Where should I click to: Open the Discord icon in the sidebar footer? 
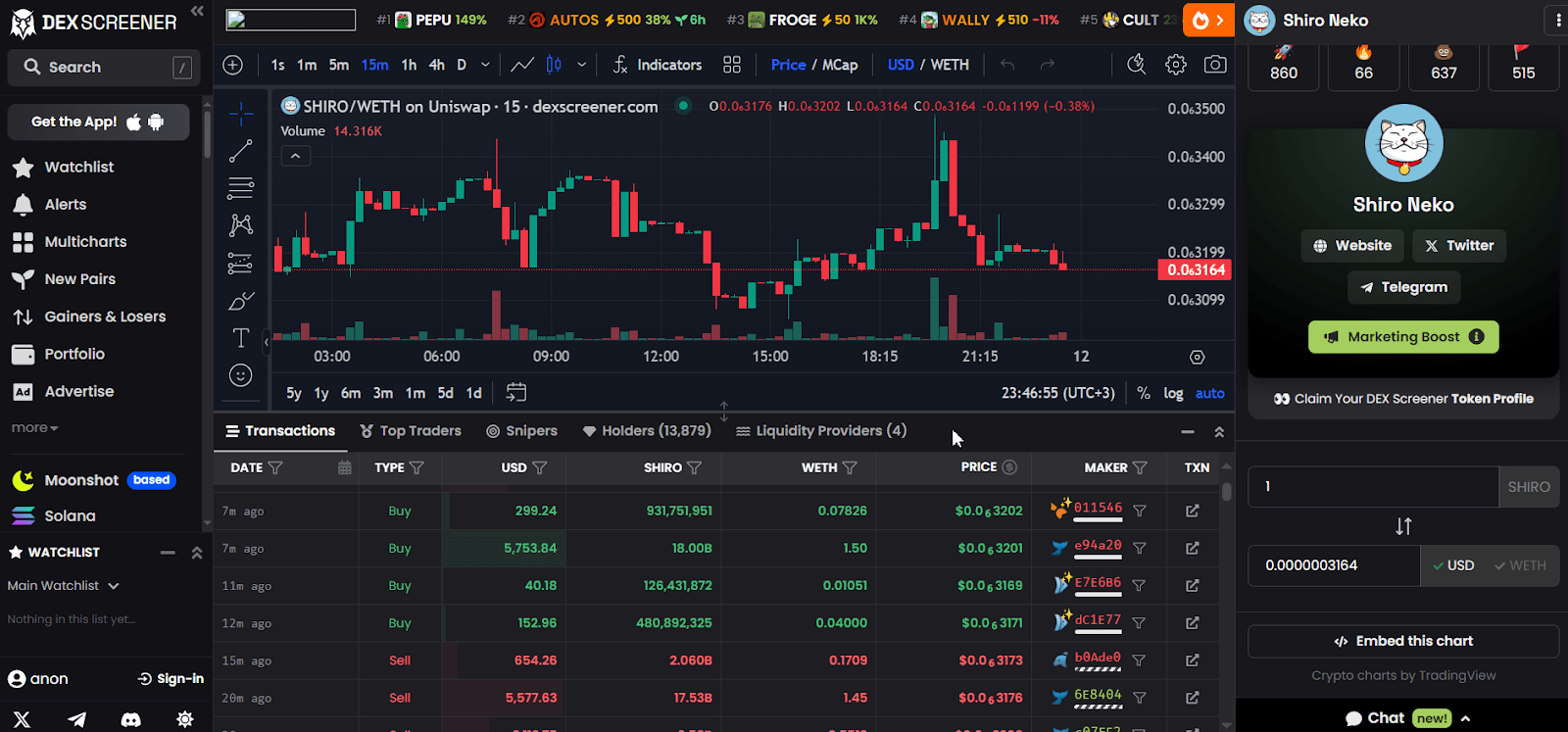pos(130,719)
